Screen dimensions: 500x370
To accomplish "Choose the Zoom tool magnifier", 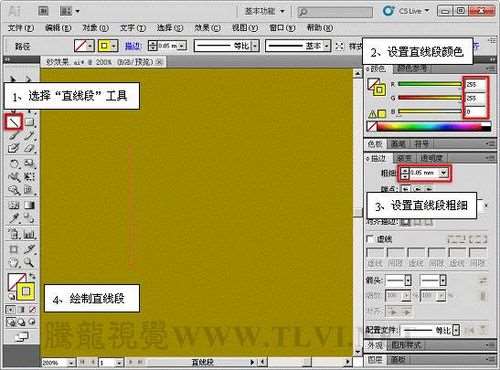I will (29, 263).
